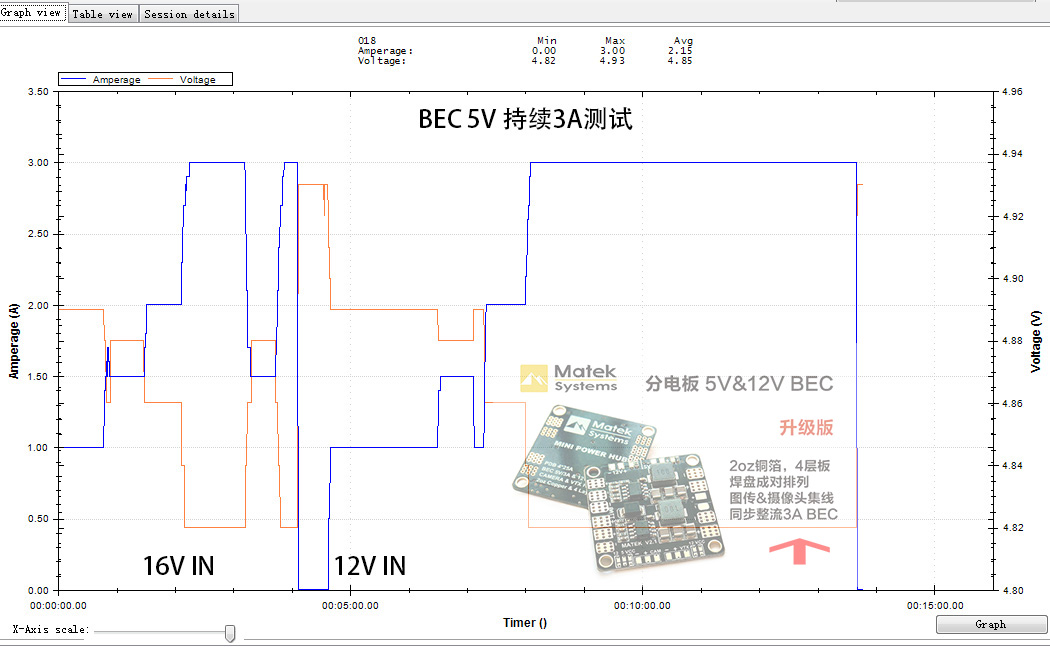Select the 00:15:00.00 time axis label
This screenshot has height=647, width=1050.
pos(935,605)
